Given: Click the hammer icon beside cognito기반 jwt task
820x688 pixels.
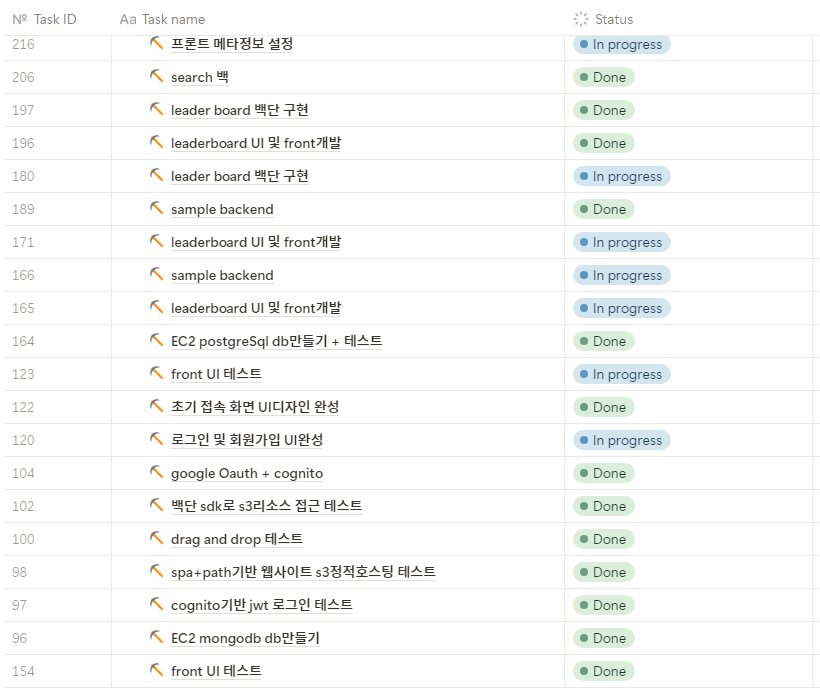Looking at the screenshot, I should click(x=156, y=604).
